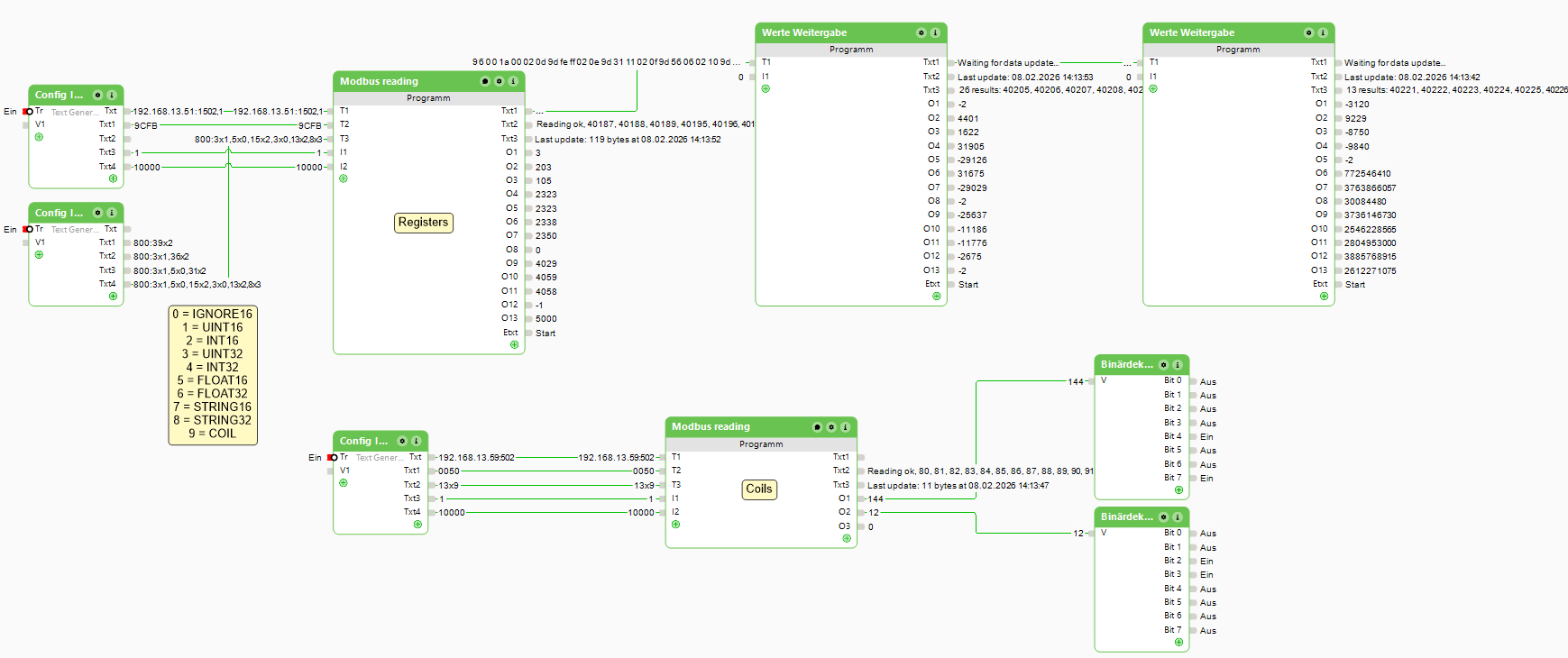Add input with plus on Coils Modbus block
Screen dimensions: 1568x658
pyautogui.click(x=675, y=524)
